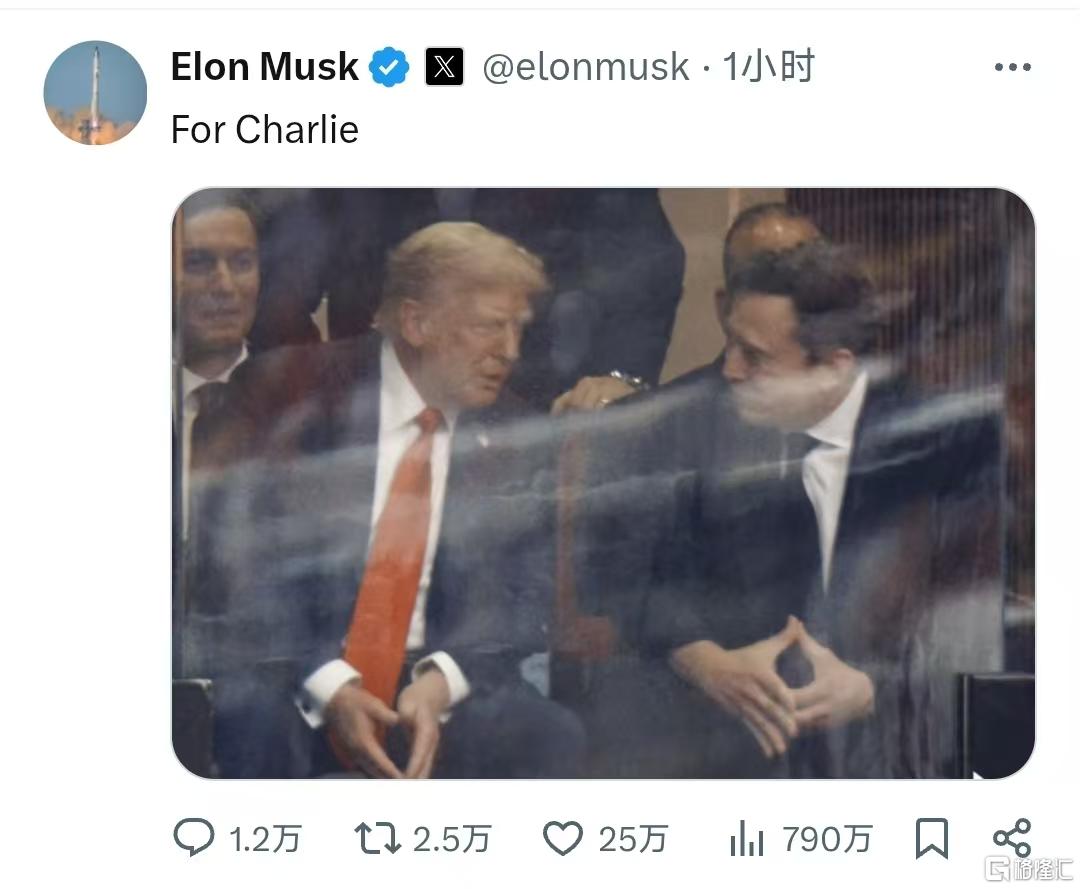Click the 1.2万 reply count
Viewport: 1080px width, 889px height.
tap(265, 840)
